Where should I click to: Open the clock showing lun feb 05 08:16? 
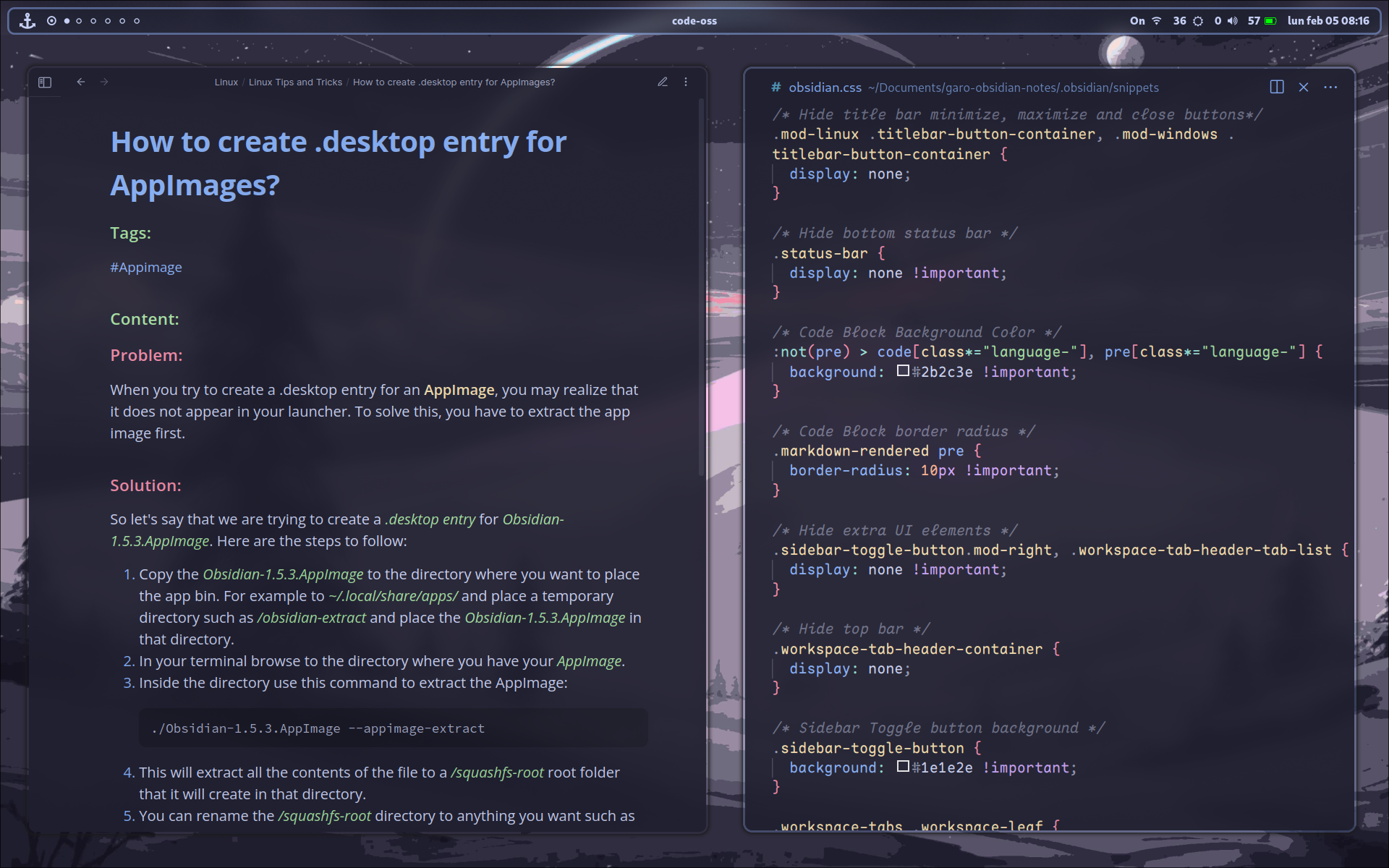pos(1328,21)
